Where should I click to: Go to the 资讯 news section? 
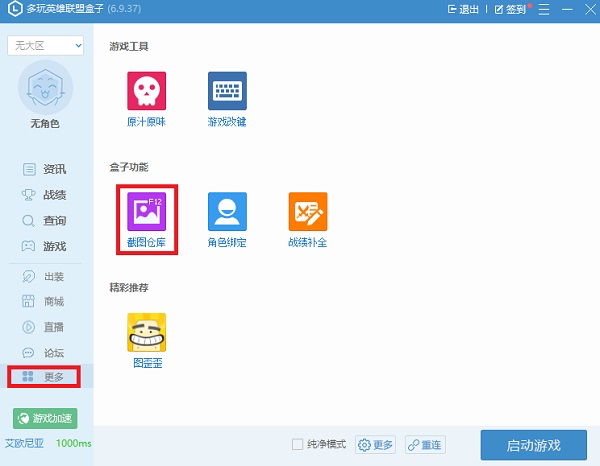tap(44, 169)
